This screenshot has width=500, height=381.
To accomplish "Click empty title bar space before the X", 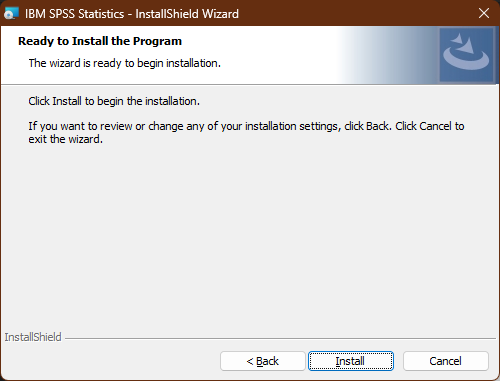I will pyautogui.click(x=357, y=13).
